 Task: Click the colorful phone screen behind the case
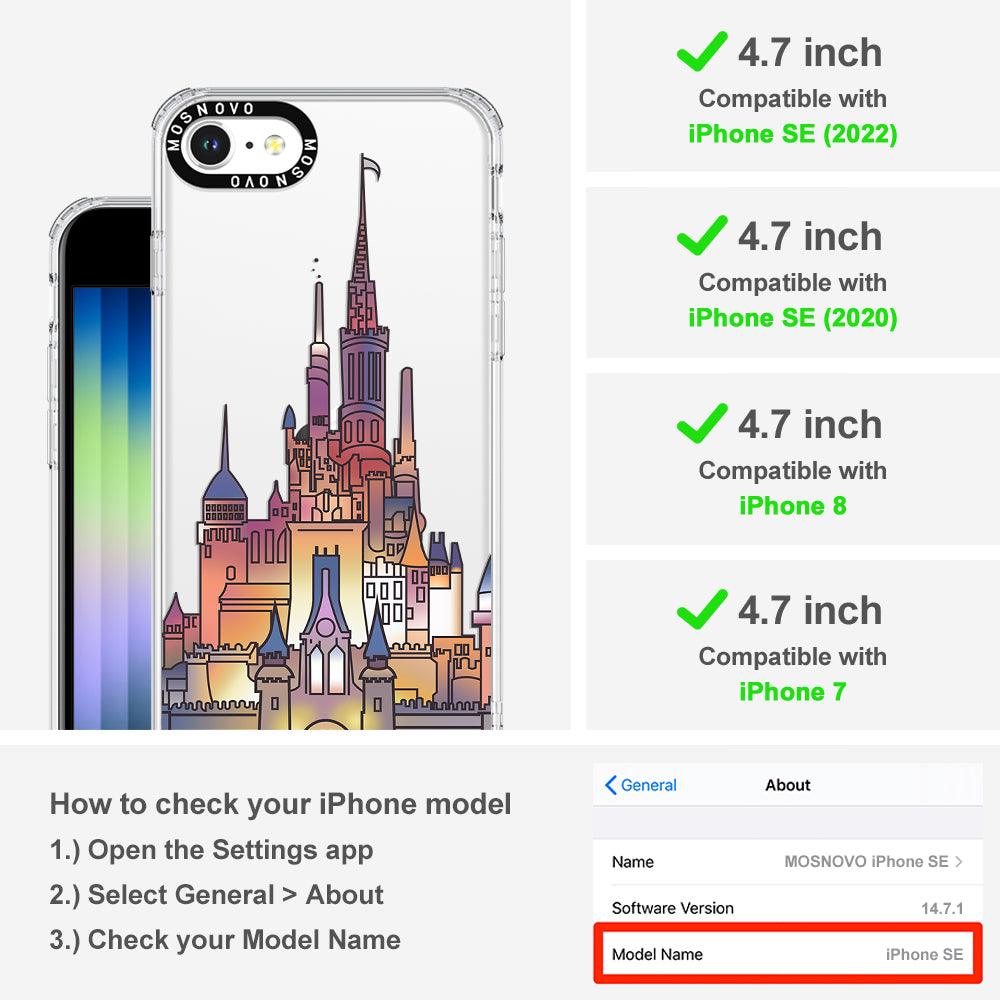(x=112, y=508)
